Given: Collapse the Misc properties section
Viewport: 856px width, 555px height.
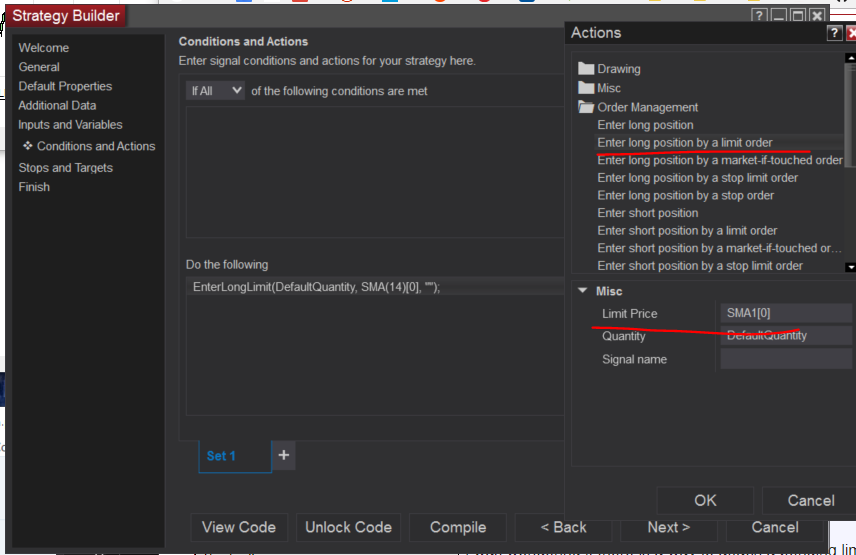Looking at the screenshot, I should point(583,291).
